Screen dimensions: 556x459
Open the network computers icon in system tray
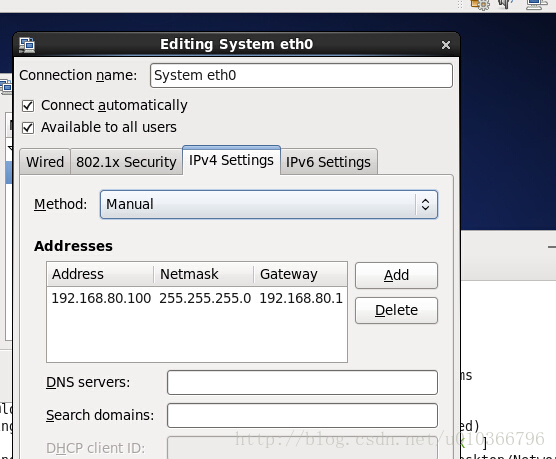click(x=537, y=4)
